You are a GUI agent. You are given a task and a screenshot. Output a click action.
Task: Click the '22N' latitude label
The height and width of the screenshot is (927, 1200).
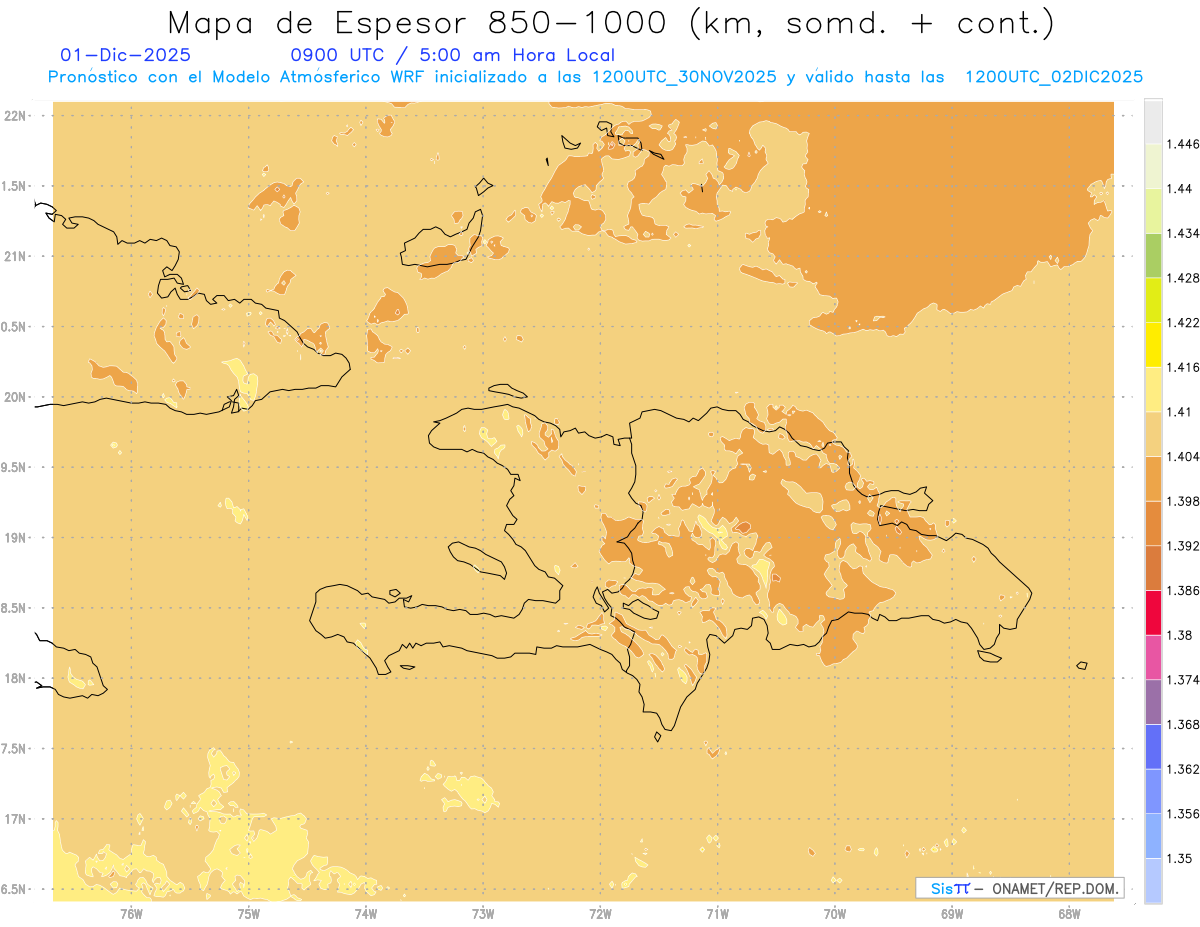[x=16, y=116]
